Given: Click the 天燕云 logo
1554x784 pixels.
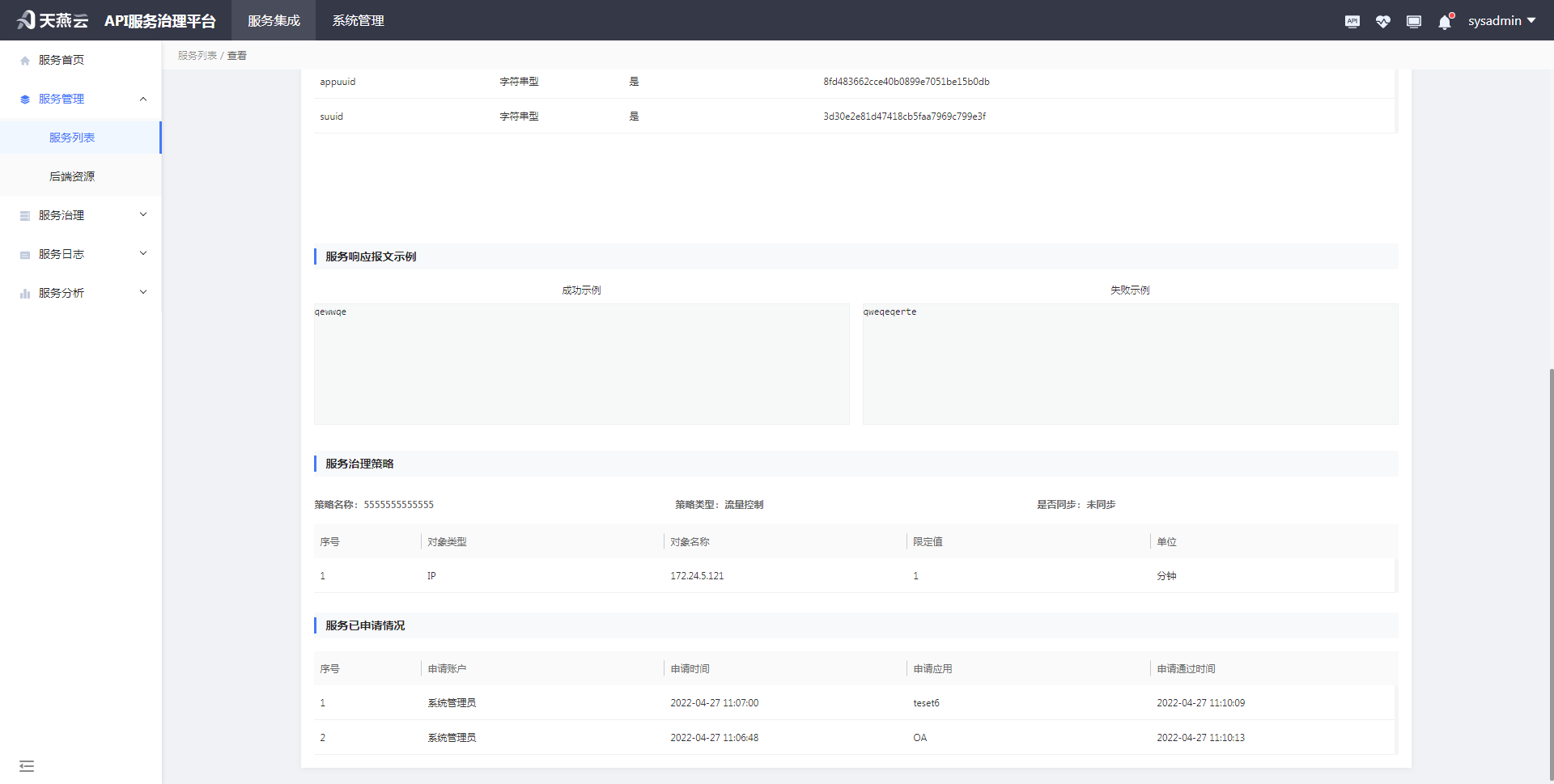Looking at the screenshot, I should (x=52, y=19).
